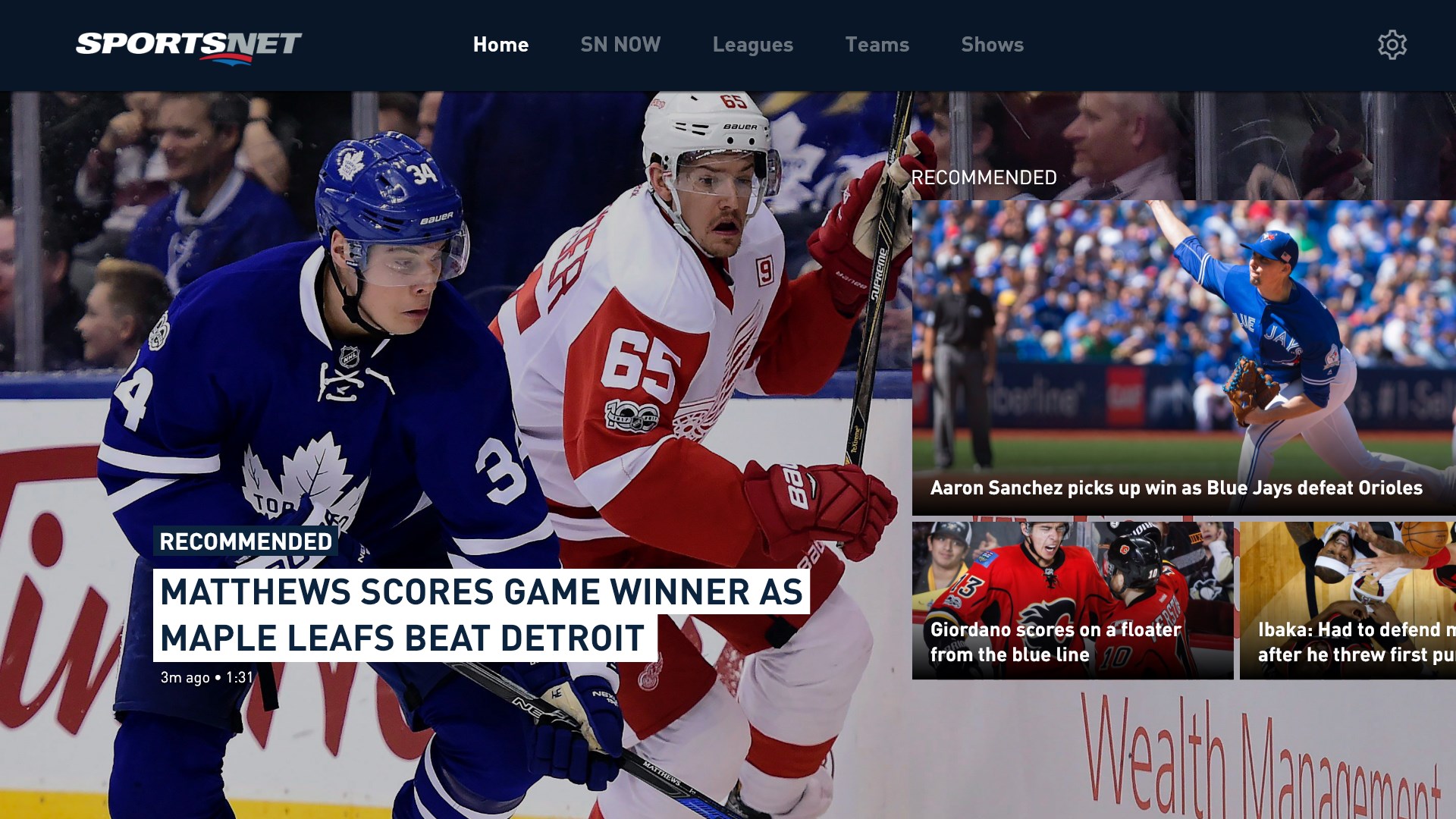Open Matthews scores game winner headline
The width and height of the screenshot is (1456, 819).
(481, 592)
